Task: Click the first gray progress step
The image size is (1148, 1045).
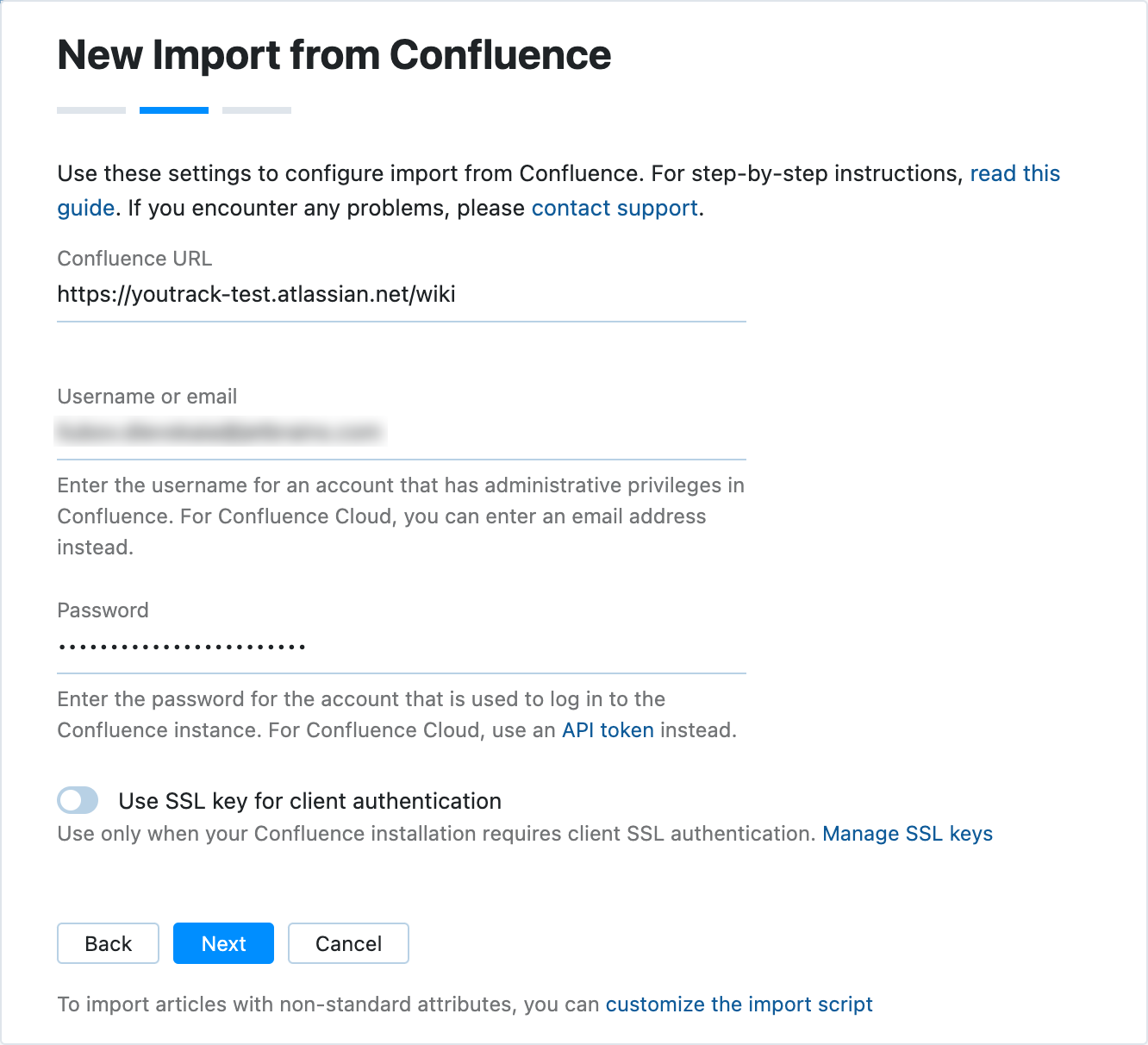Action: point(90,110)
